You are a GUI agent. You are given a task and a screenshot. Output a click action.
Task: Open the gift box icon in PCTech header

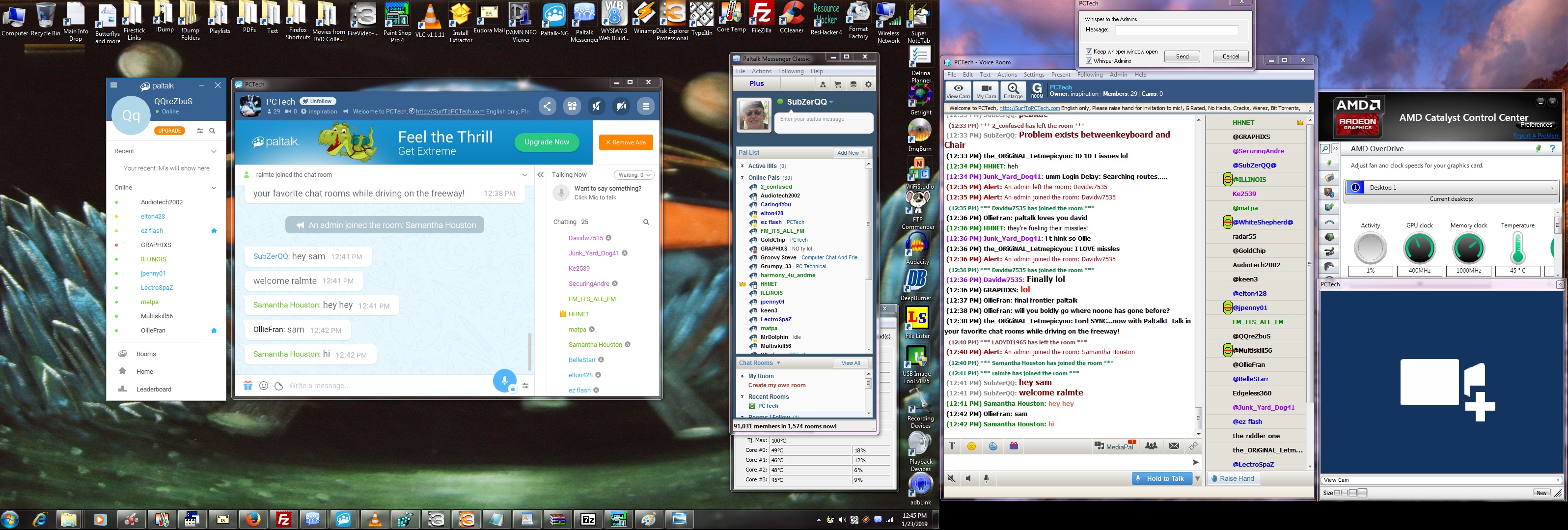tap(572, 107)
